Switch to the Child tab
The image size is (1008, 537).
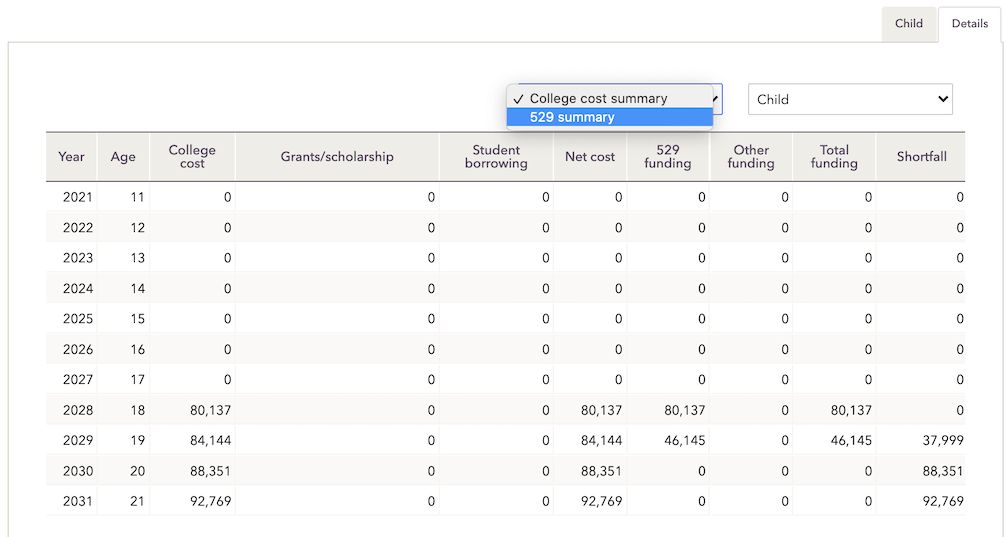click(908, 24)
